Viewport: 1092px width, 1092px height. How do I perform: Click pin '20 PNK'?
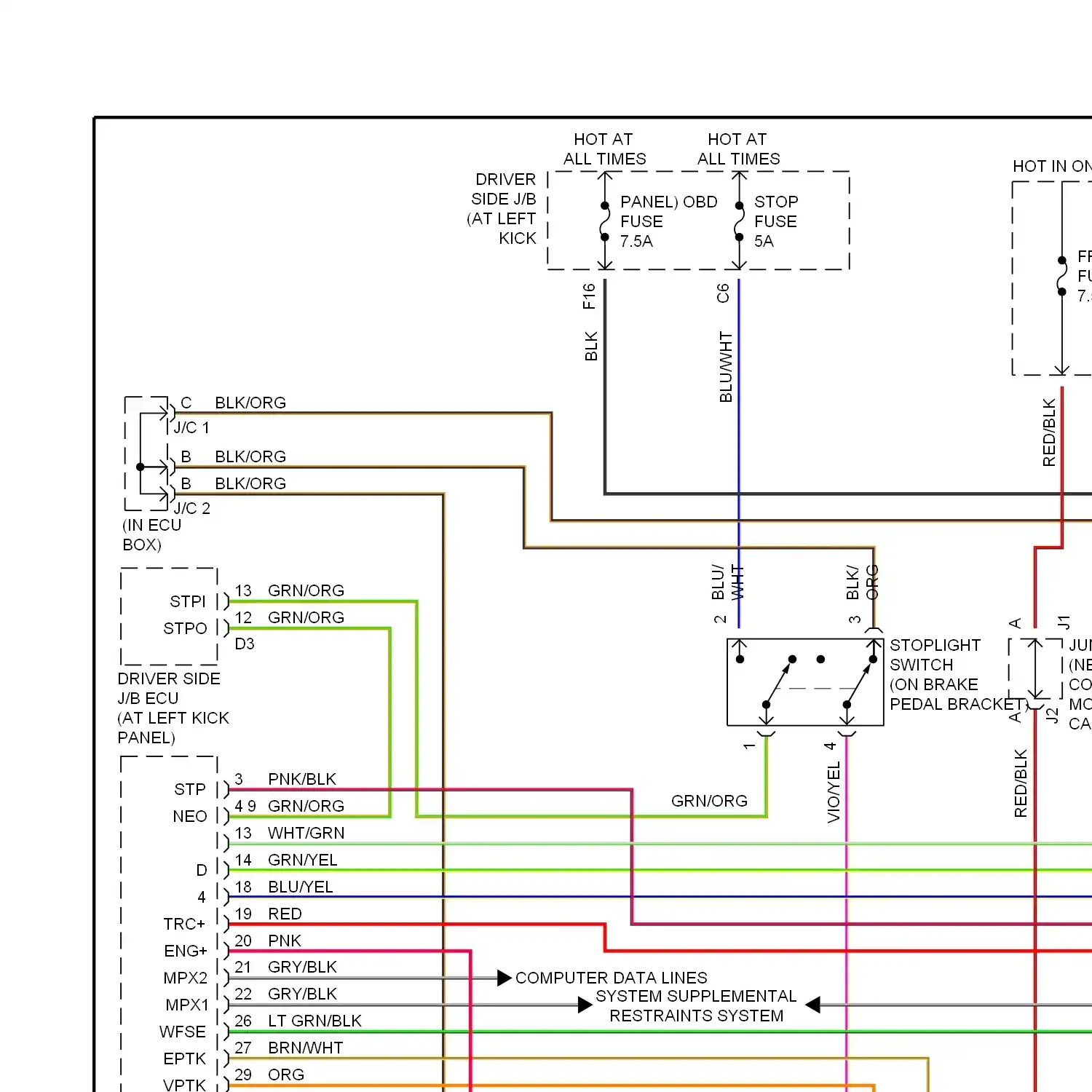267,941
